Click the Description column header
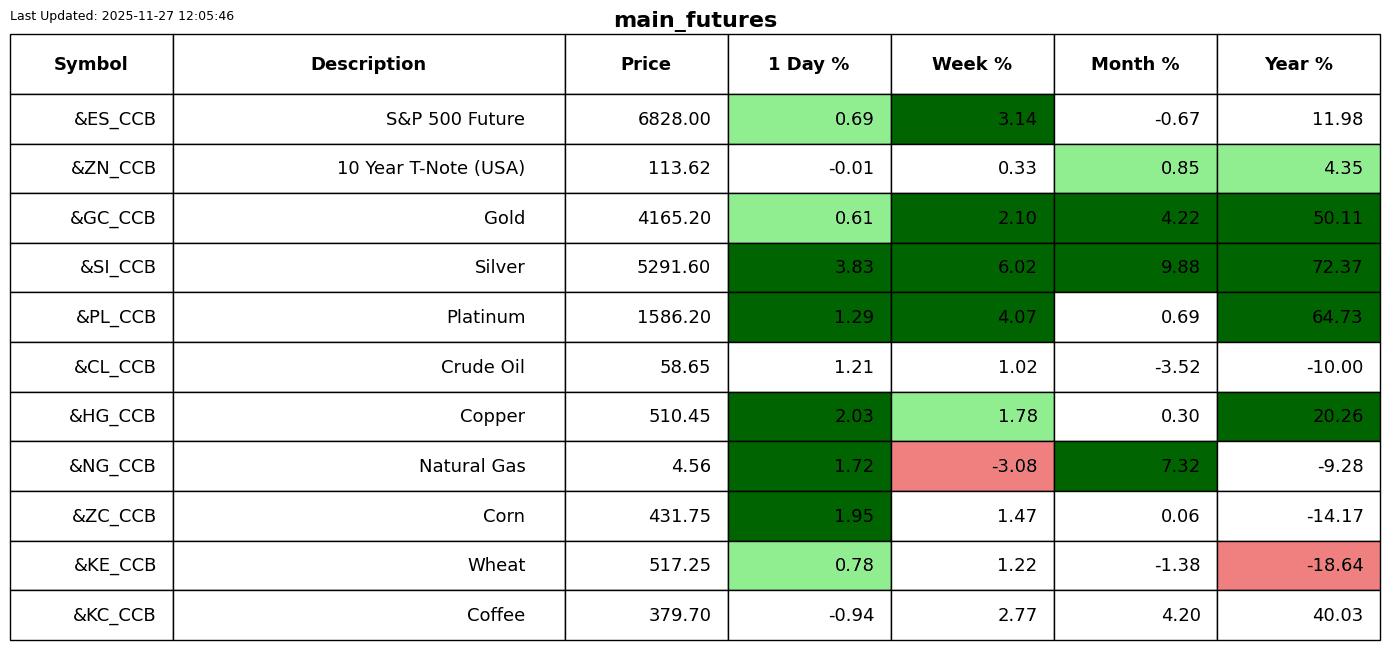The height and width of the screenshot is (650, 1390). [368, 64]
